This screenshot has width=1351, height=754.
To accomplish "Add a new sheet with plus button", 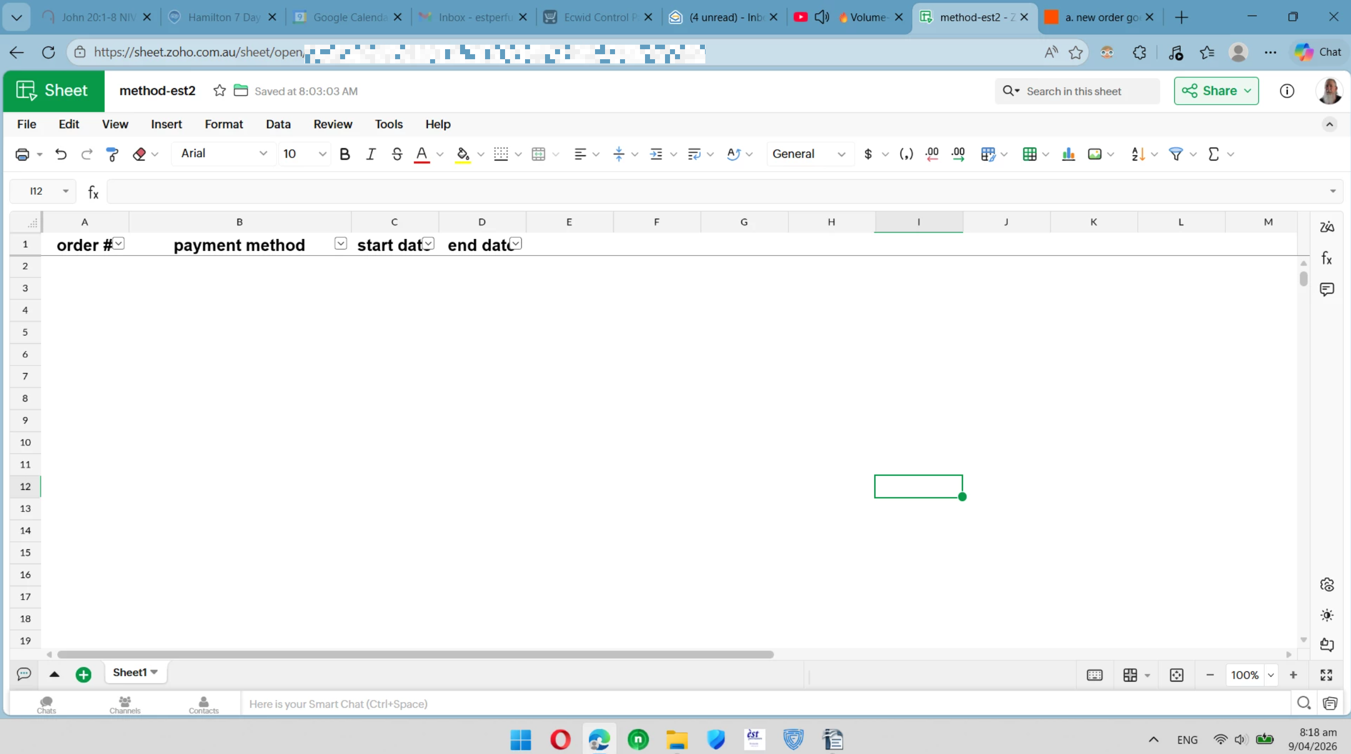I will click(x=84, y=675).
